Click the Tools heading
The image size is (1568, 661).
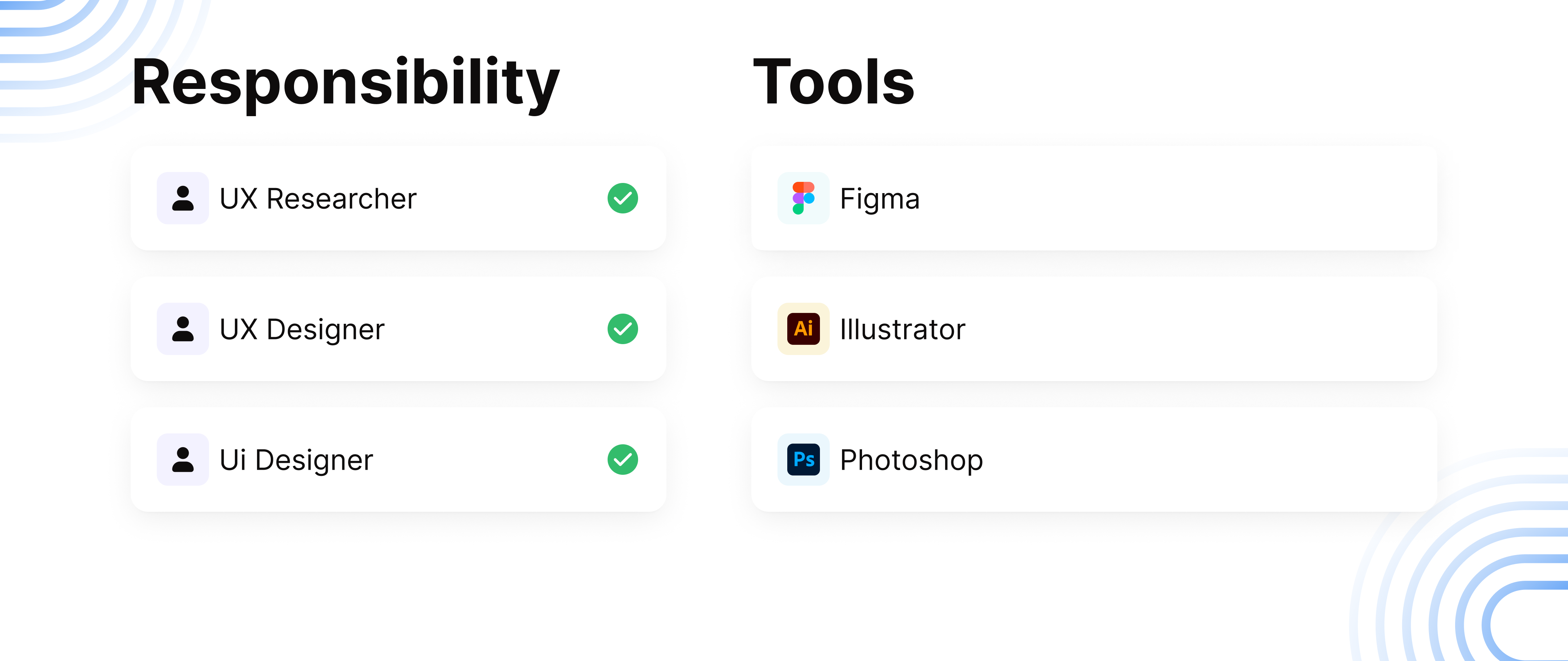tap(833, 82)
